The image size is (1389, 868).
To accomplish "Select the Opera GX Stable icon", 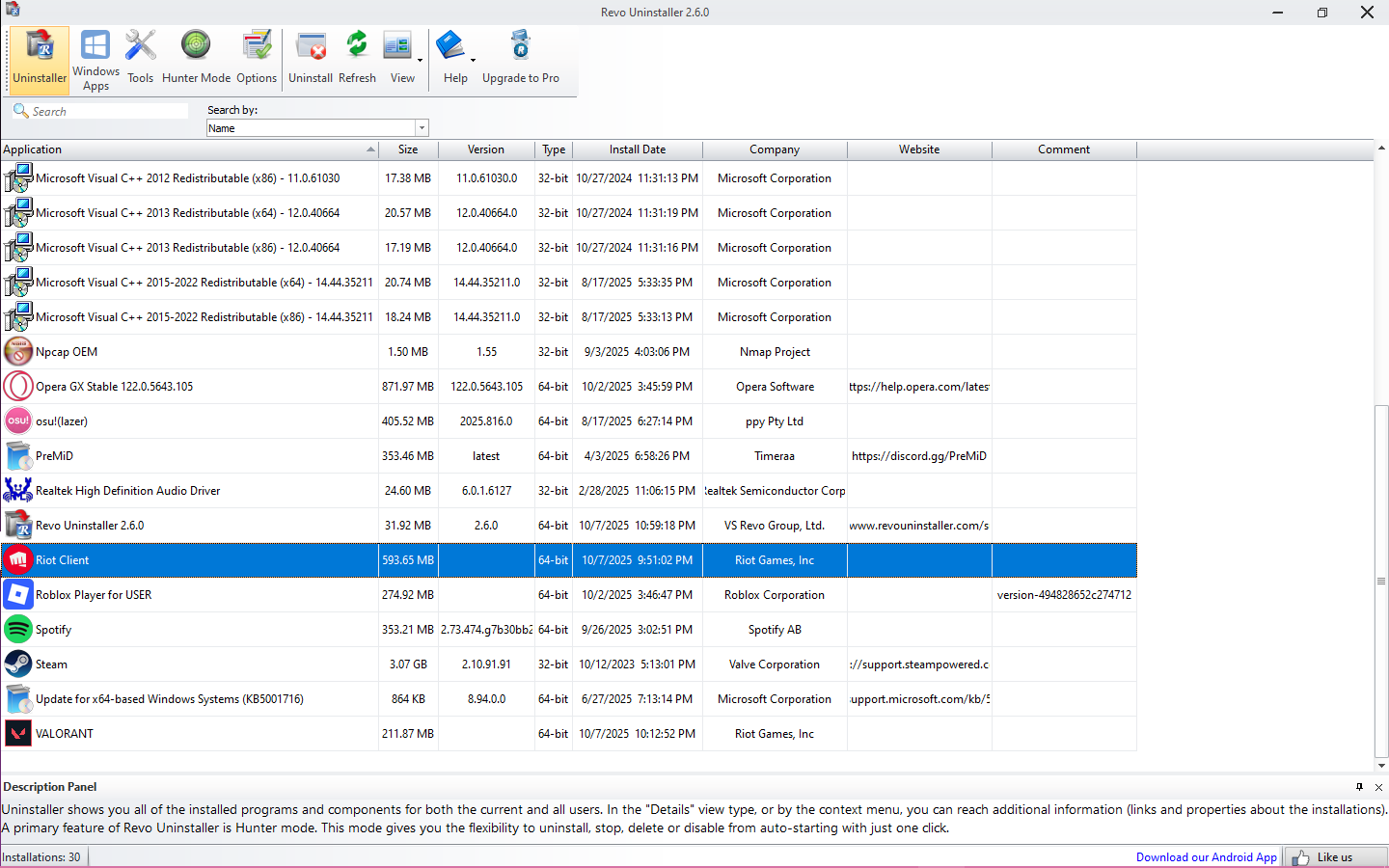I will 18,387.
